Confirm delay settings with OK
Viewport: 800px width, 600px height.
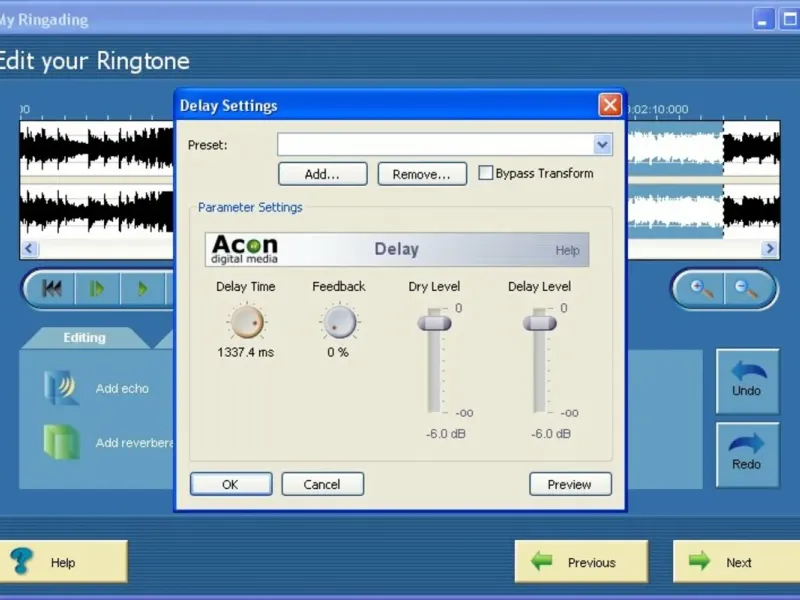pos(231,484)
